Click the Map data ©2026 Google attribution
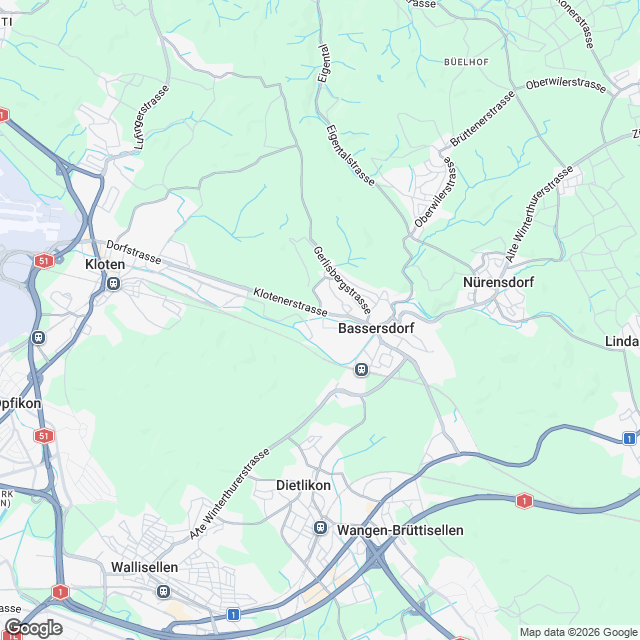The height and width of the screenshot is (640, 640). (579, 632)
